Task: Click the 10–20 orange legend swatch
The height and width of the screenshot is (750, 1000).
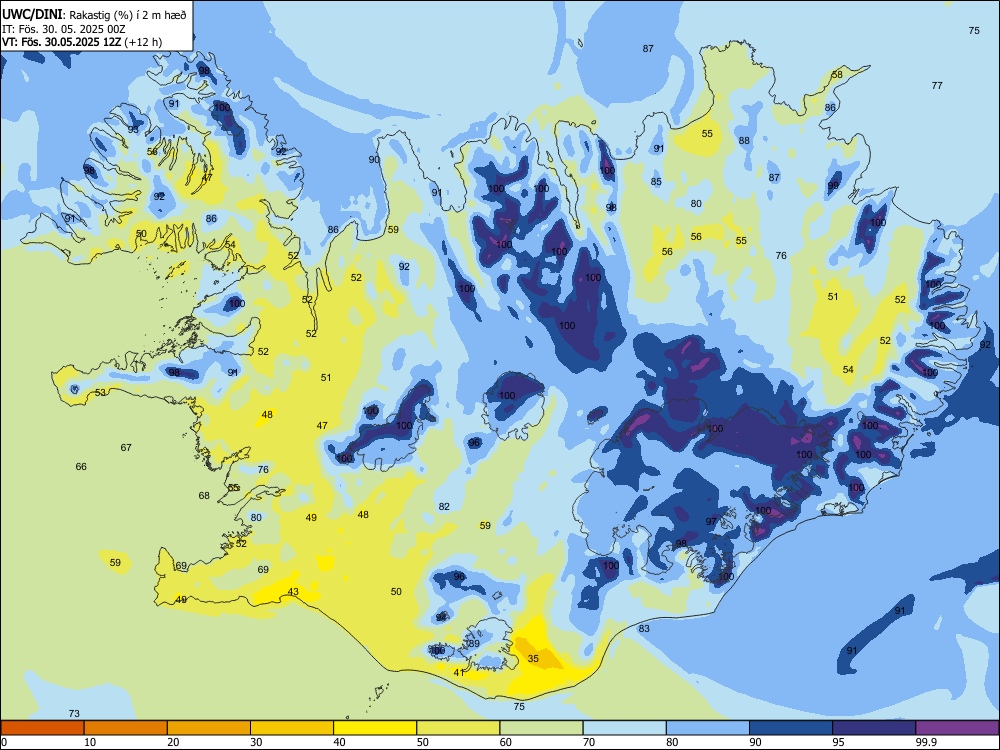Action: (x=126, y=728)
